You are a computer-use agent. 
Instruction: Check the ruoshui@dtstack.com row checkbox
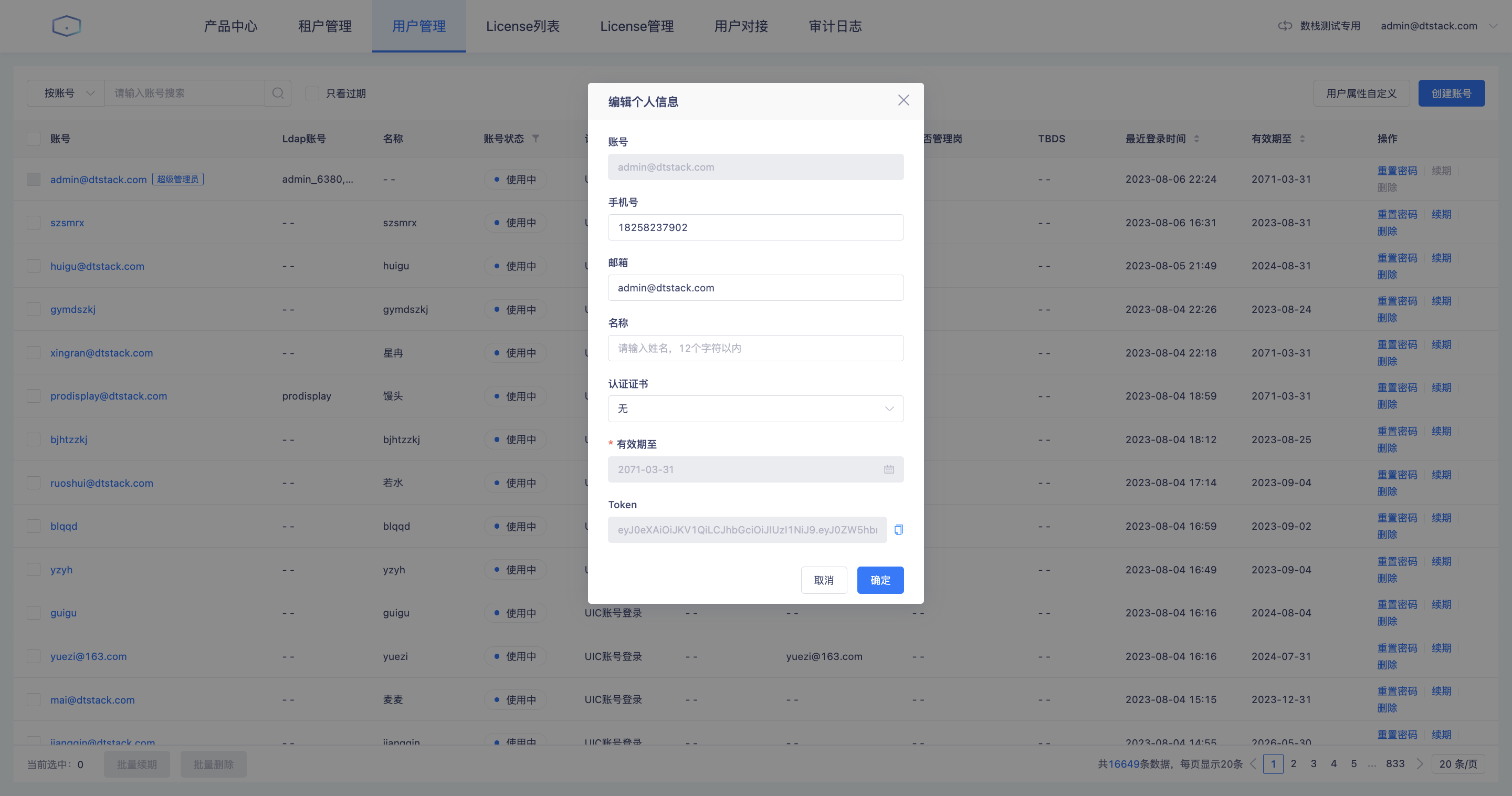(34, 483)
